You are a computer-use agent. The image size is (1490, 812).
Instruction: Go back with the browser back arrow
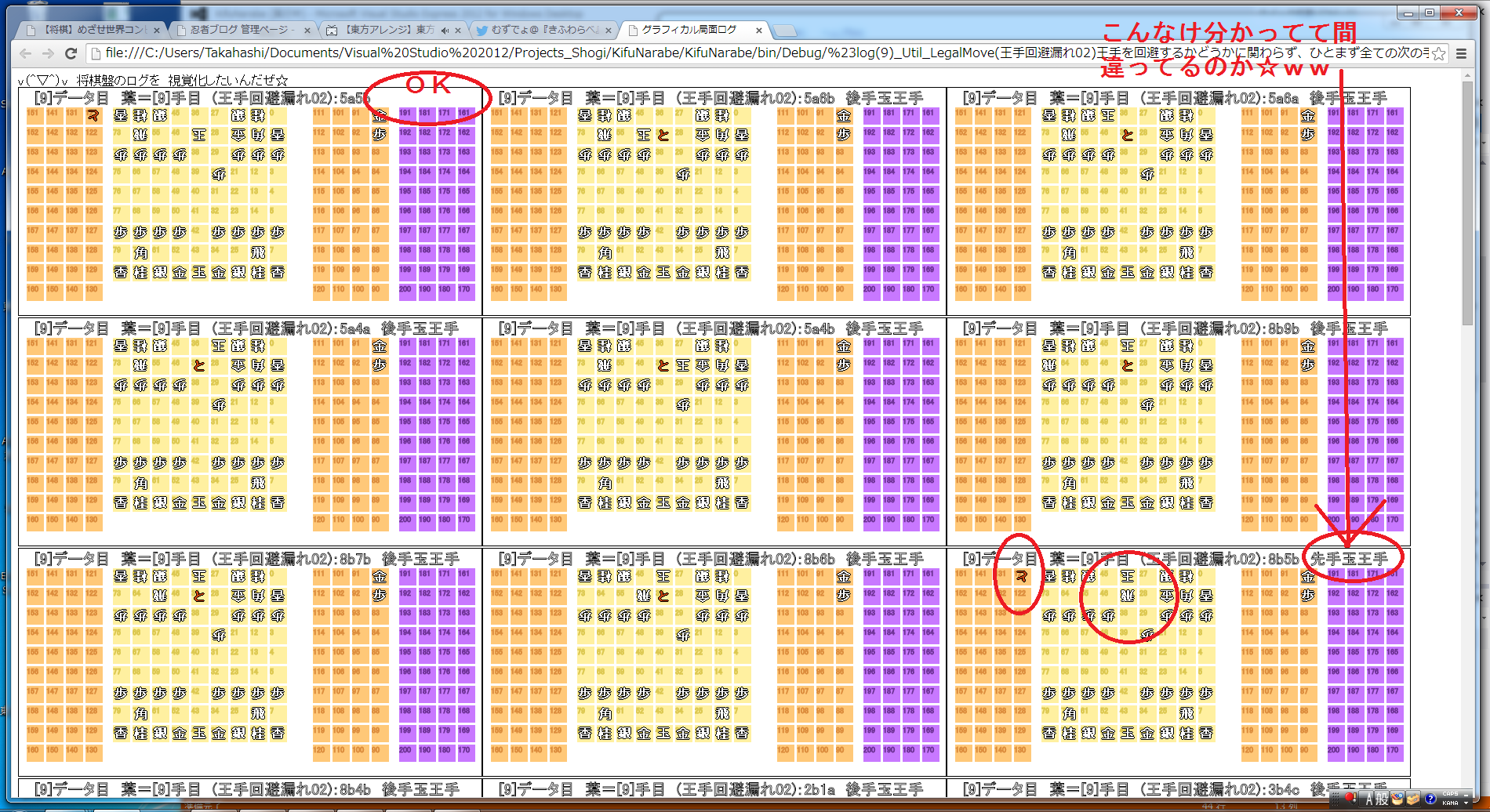coord(25,53)
